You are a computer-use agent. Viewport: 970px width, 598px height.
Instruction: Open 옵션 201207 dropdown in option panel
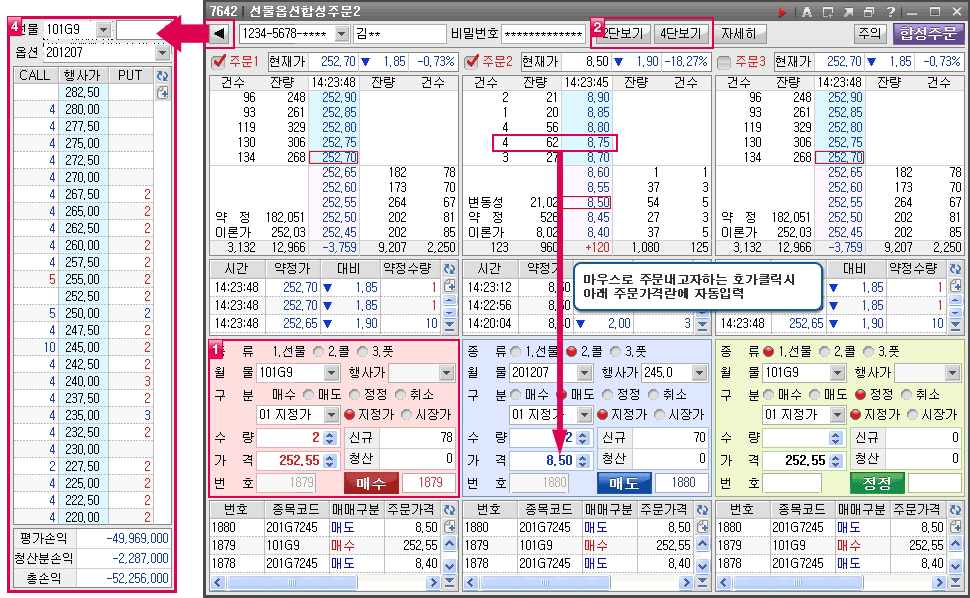[162, 53]
